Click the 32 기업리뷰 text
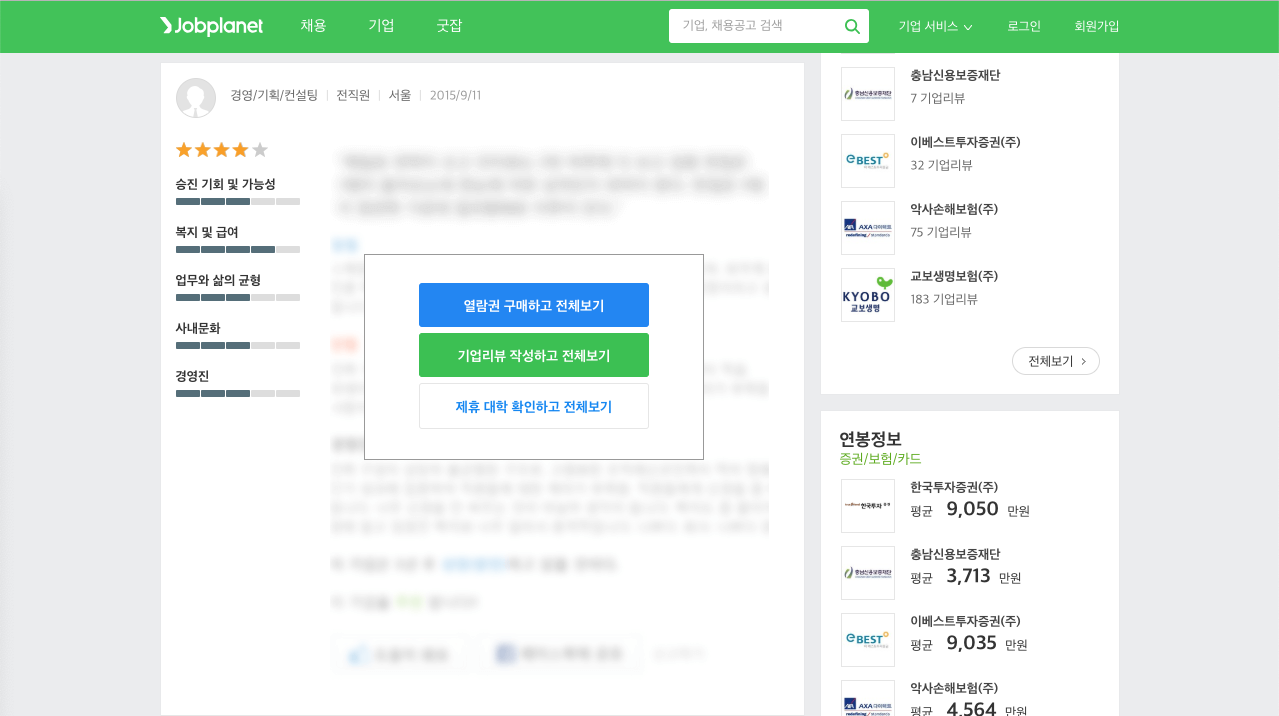 coord(941,165)
